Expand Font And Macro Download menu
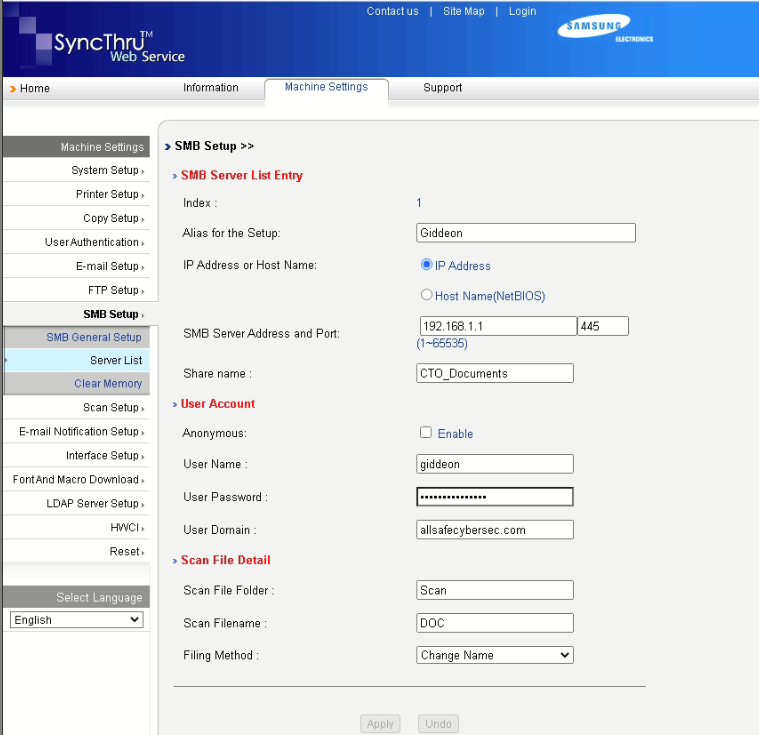 pyautogui.click(x=78, y=479)
